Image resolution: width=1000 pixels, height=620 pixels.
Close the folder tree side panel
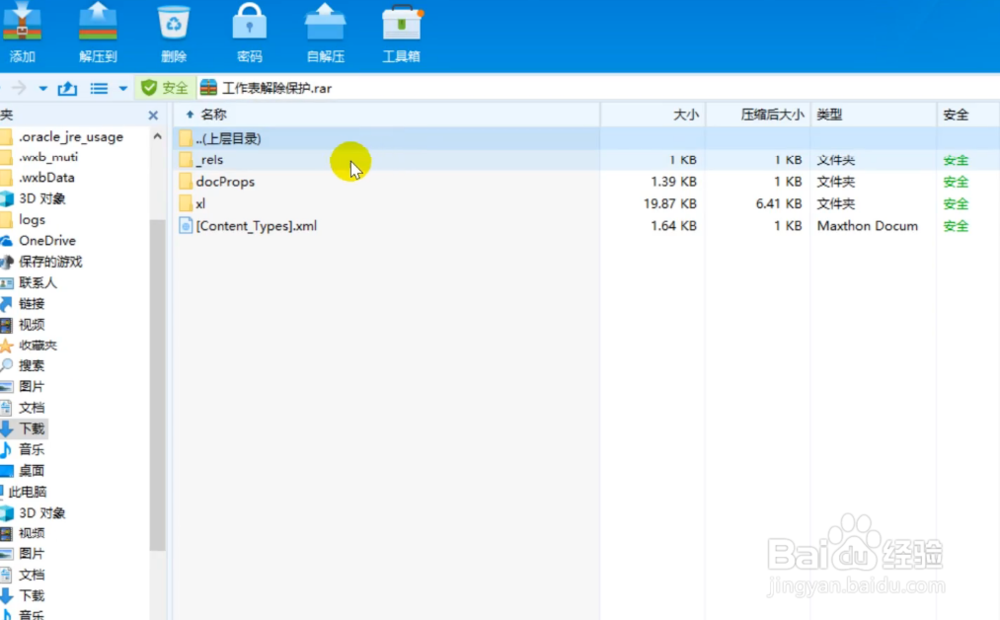[153, 115]
